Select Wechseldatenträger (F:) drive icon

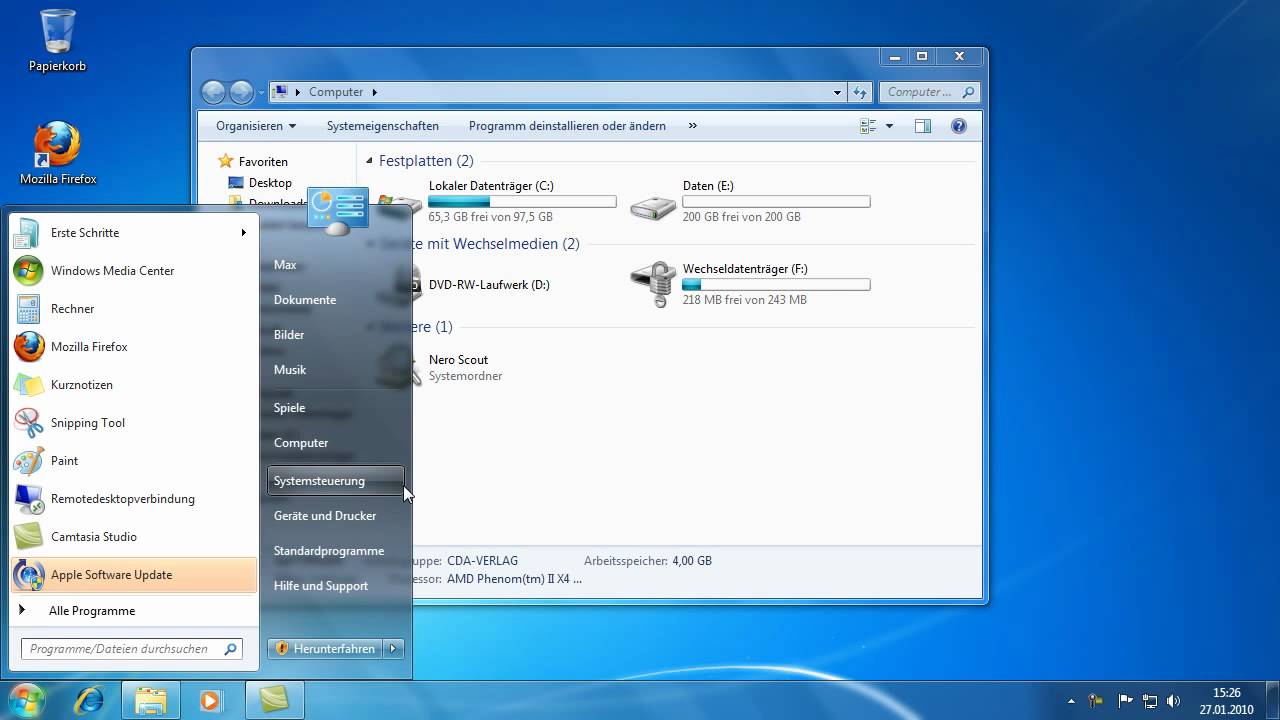(653, 285)
